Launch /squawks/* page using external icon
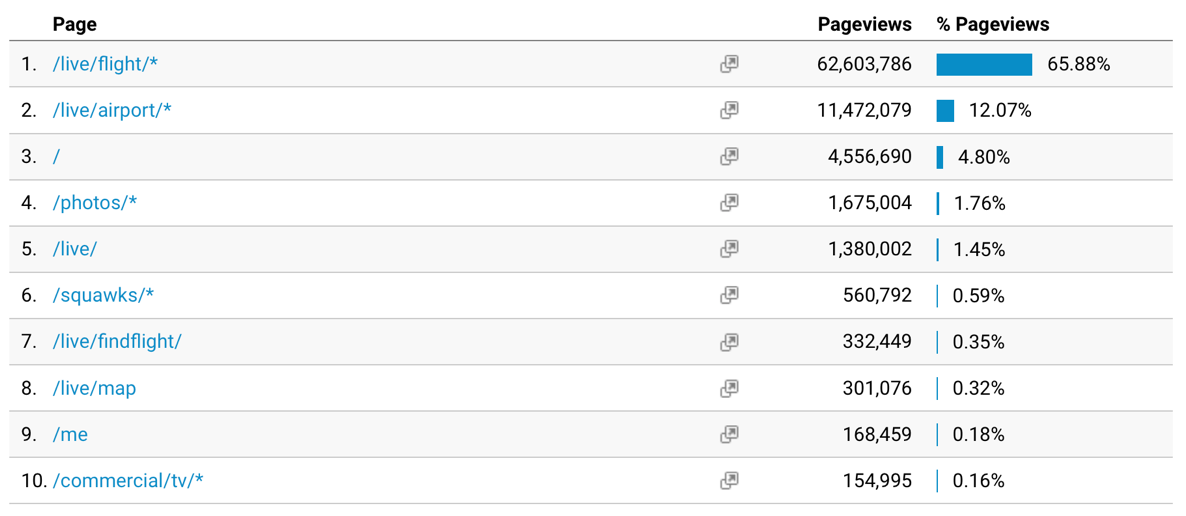1186x516 pixels. pos(728,295)
